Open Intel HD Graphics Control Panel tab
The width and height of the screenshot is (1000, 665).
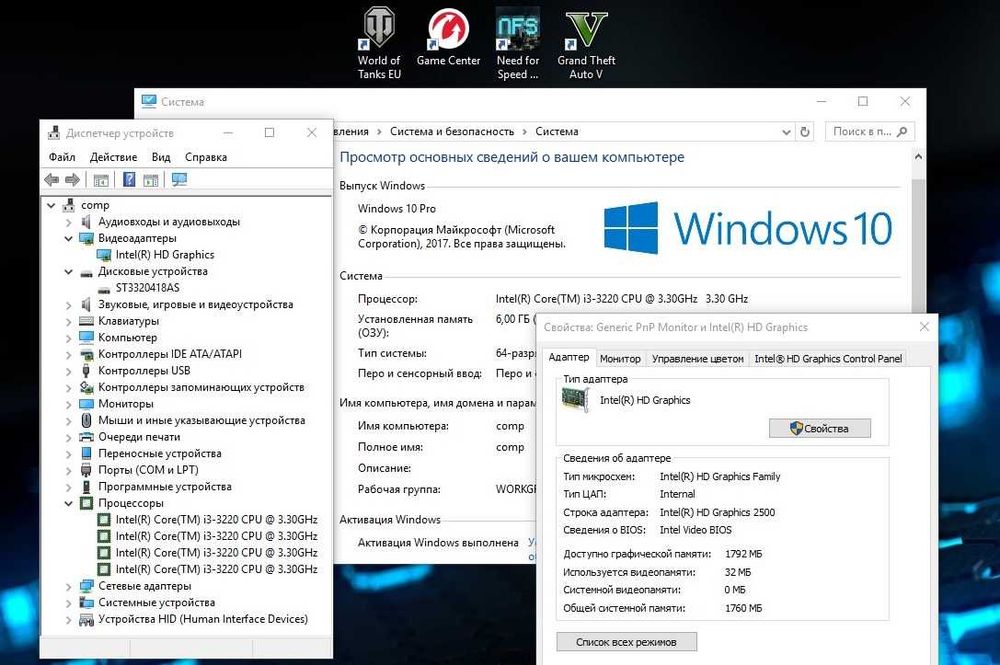point(828,359)
